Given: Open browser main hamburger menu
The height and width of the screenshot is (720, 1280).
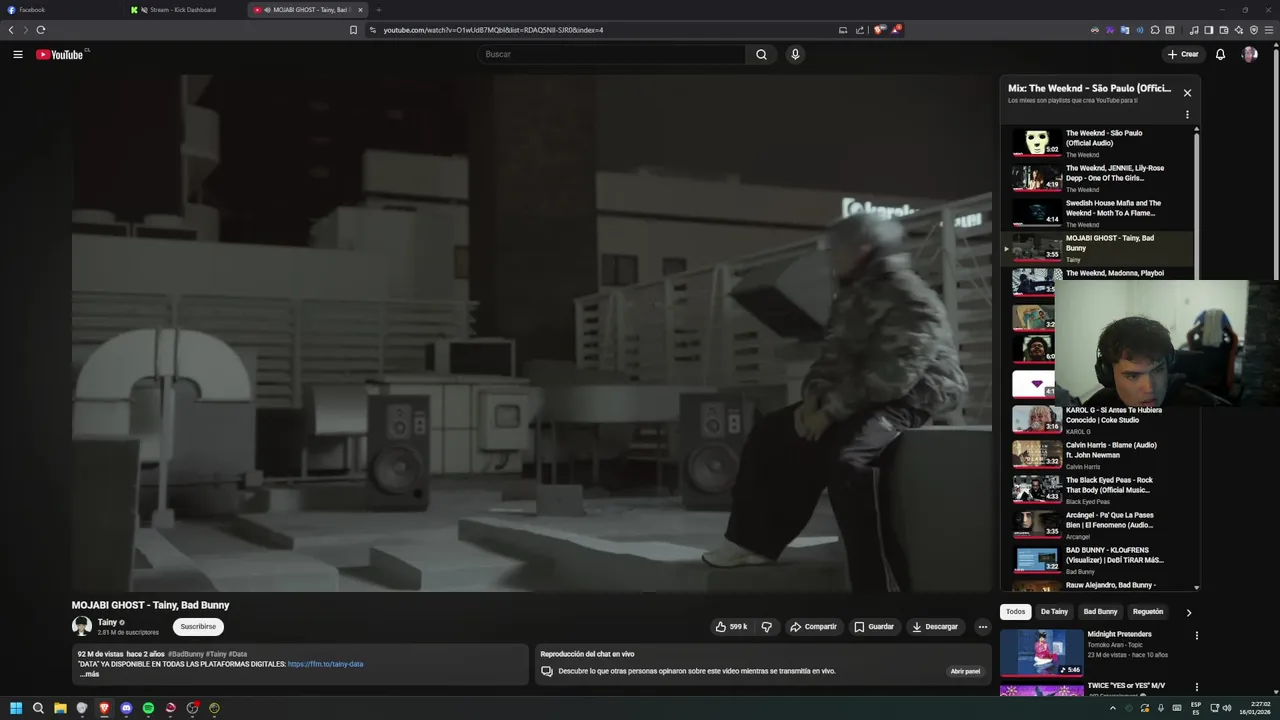Looking at the screenshot, I should coord(1269,30).
